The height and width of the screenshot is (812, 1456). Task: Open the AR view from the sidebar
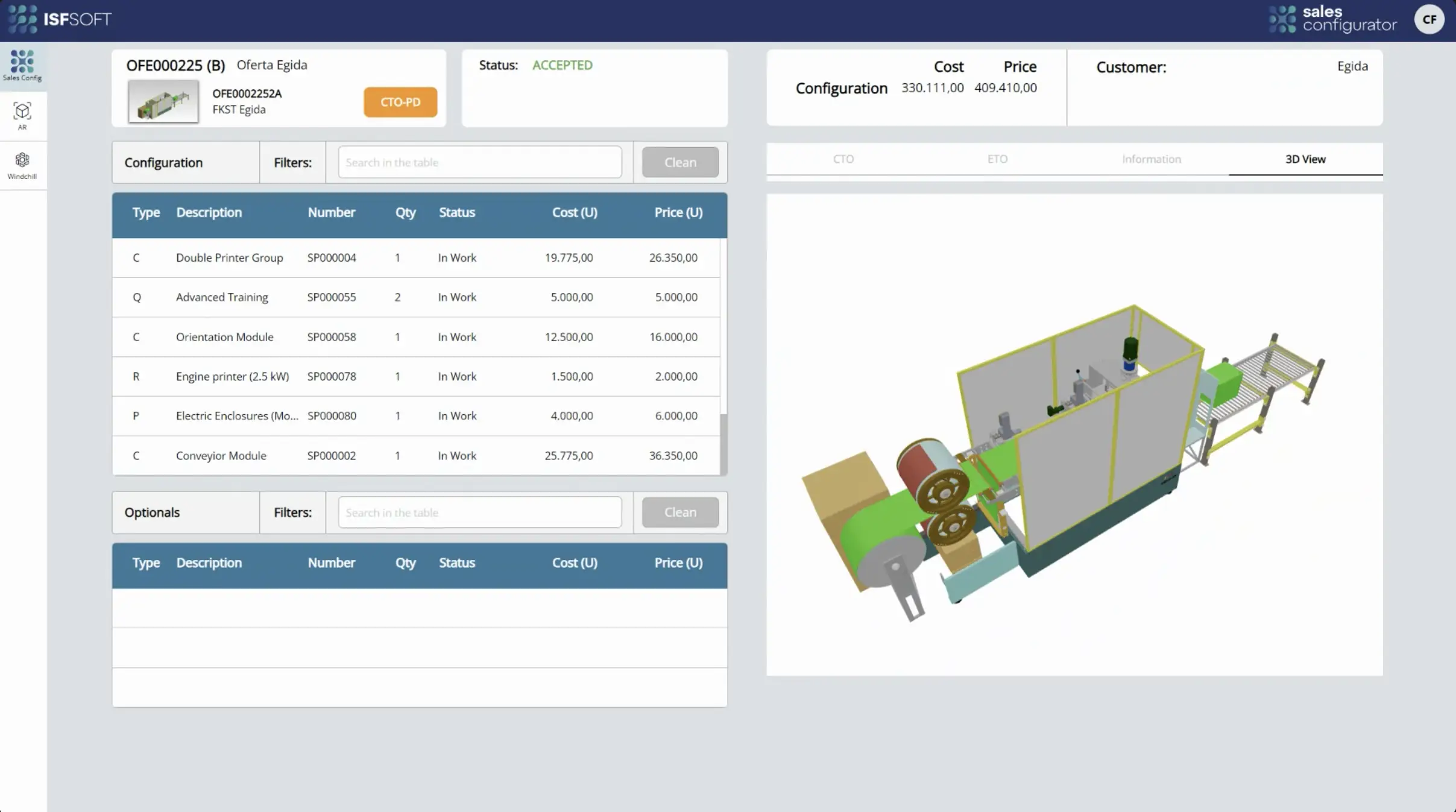(22, 115)
